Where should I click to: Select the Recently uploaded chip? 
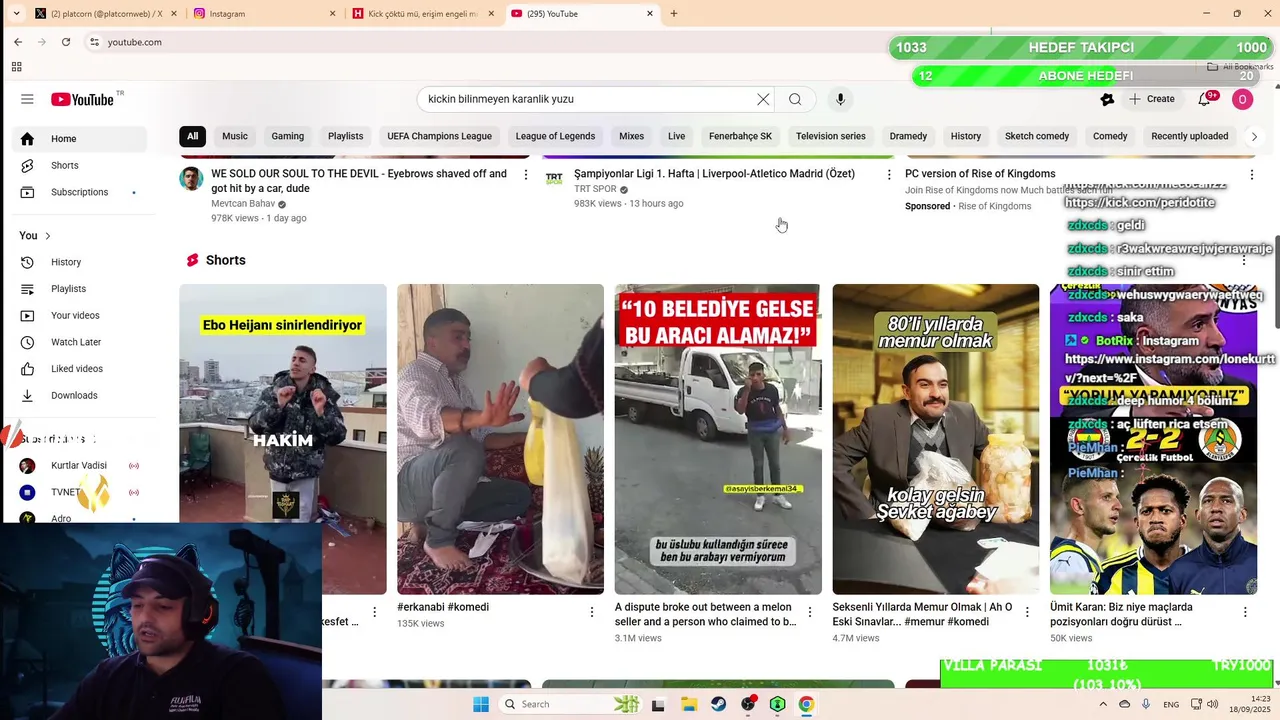click(1190, 136)
